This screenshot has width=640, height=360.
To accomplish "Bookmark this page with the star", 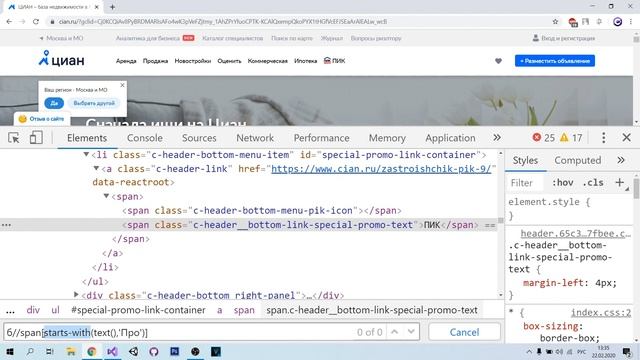I will point(555,22).
